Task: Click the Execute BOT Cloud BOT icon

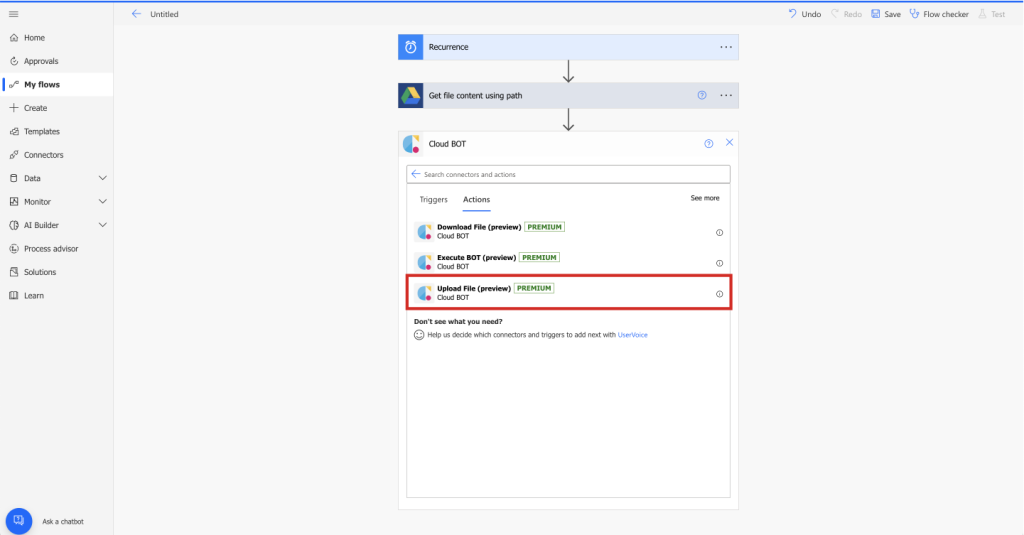Action: tap(424, 263)
